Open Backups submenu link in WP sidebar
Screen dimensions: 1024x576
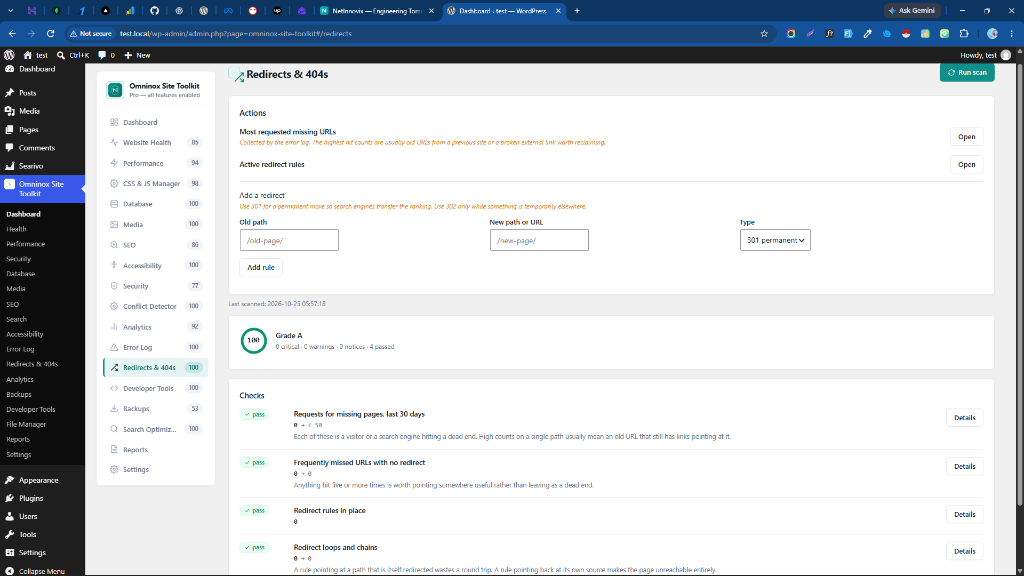coord(19,394)
